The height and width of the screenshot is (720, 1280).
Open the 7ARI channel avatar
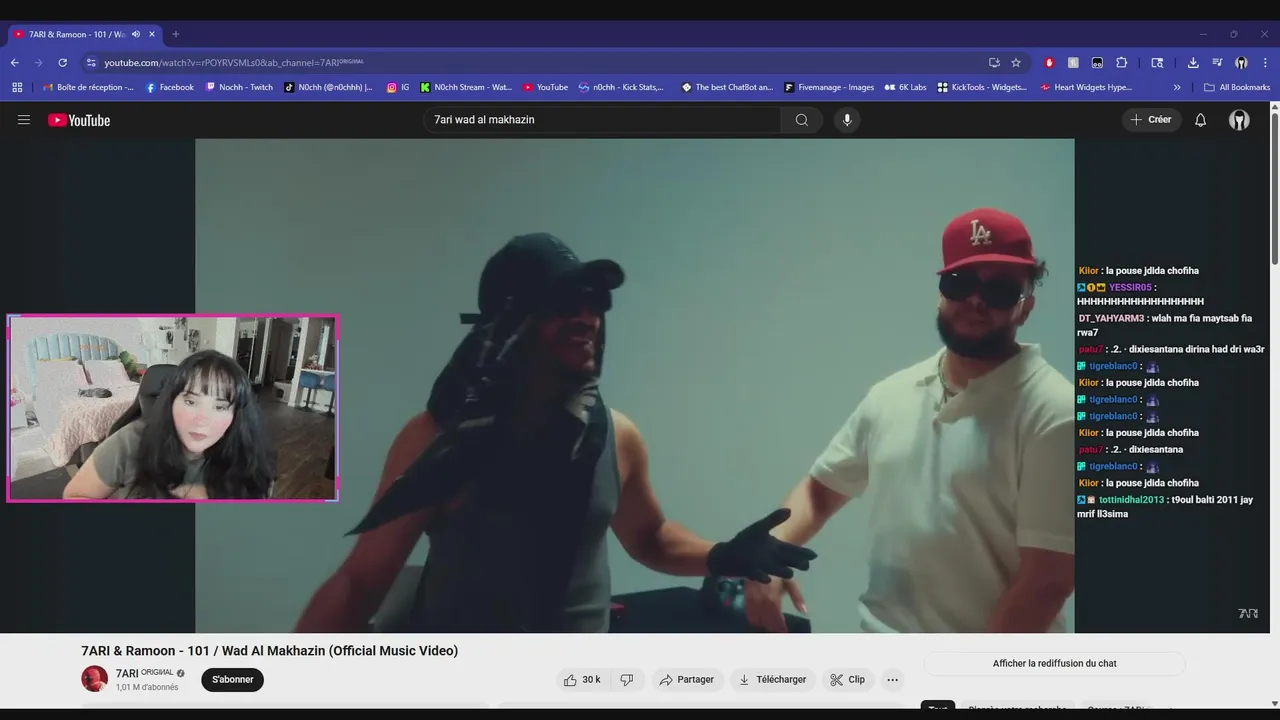click(x=94, y=679)
